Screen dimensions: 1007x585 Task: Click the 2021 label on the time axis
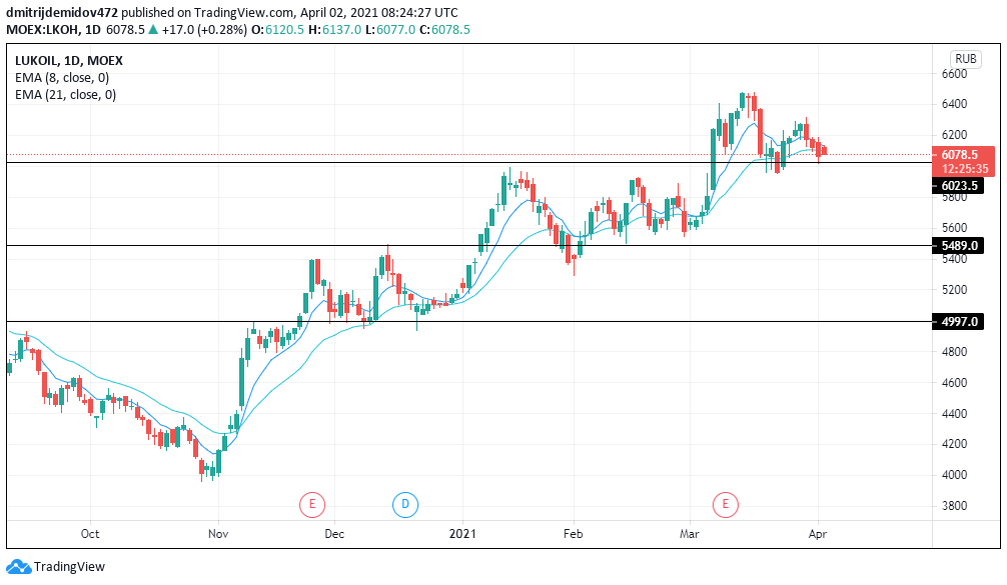point(462,534)
